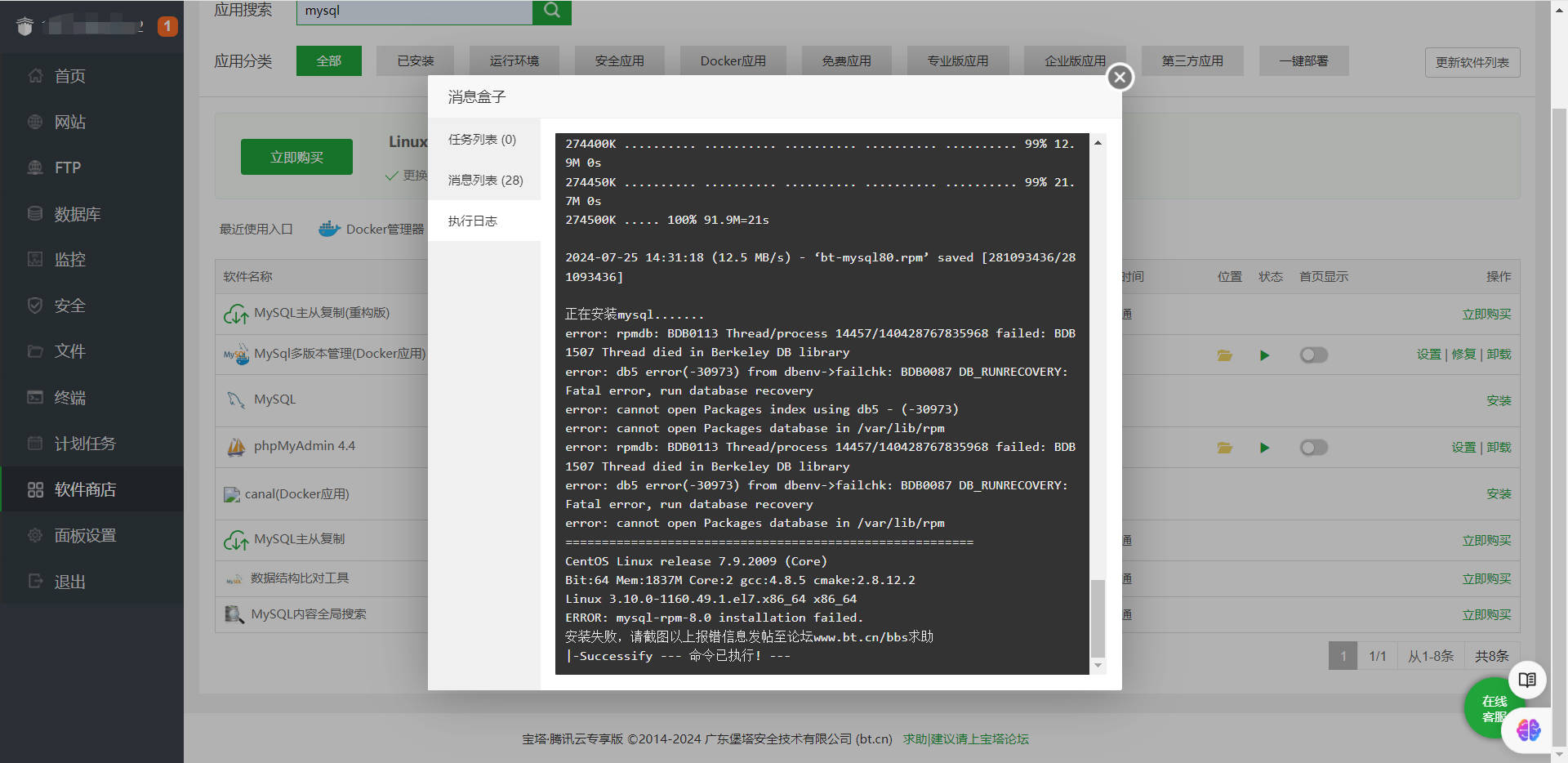Viewport: 1568px width, 763px height.
Task: Select the 一键部署 category filter
Action: [1304, 61]
